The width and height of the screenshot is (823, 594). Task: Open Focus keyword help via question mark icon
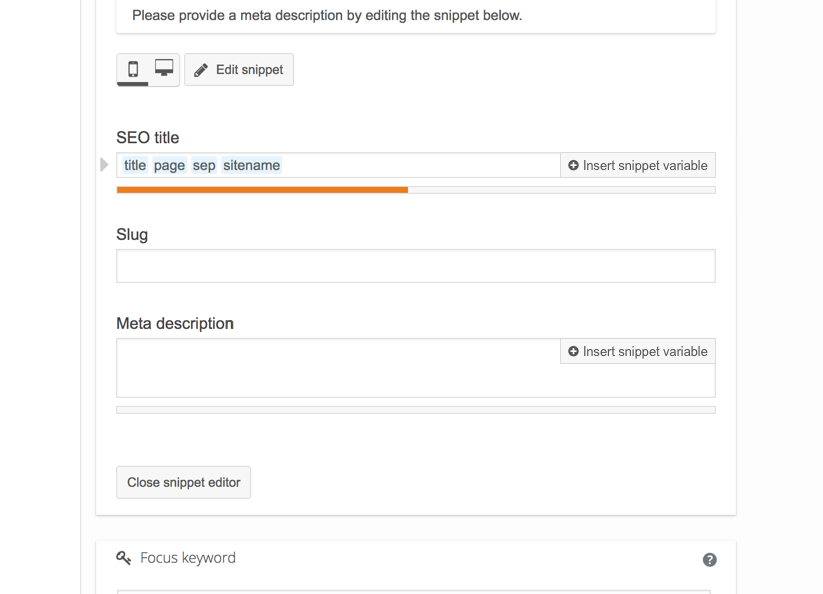click(709, 559)
